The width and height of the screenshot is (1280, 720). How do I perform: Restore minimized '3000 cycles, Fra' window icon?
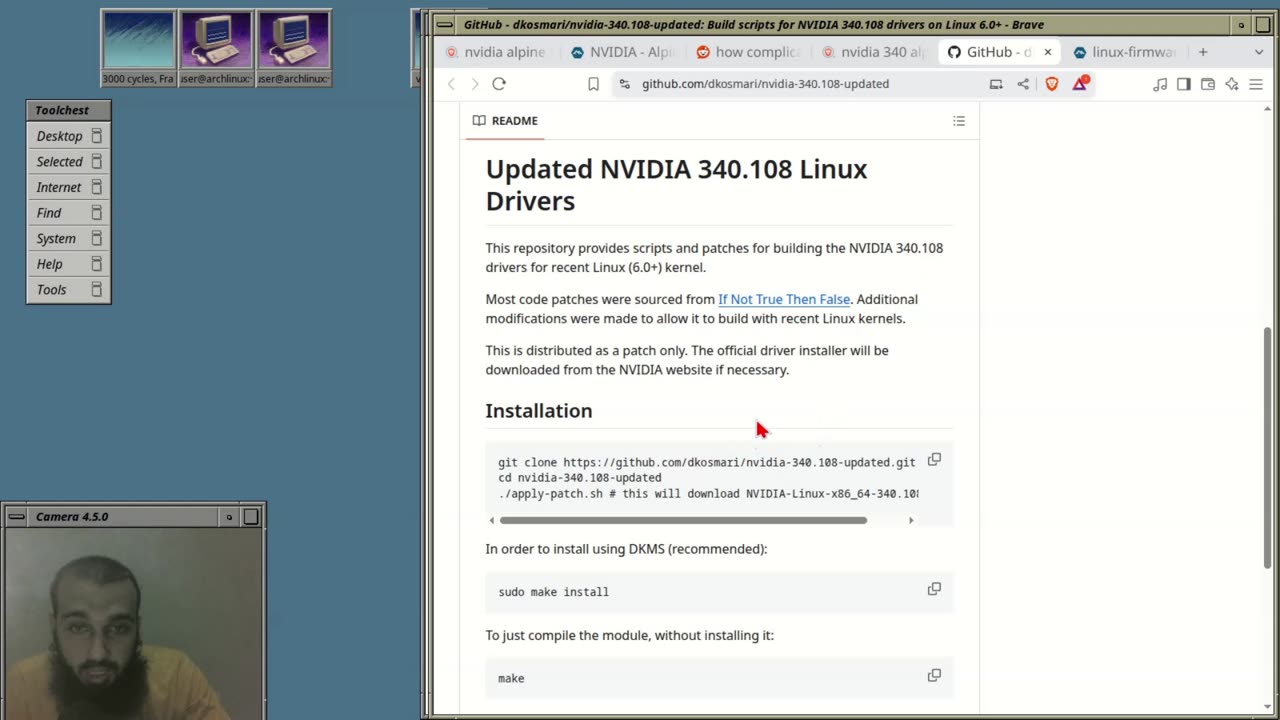(x=138, y=47)
